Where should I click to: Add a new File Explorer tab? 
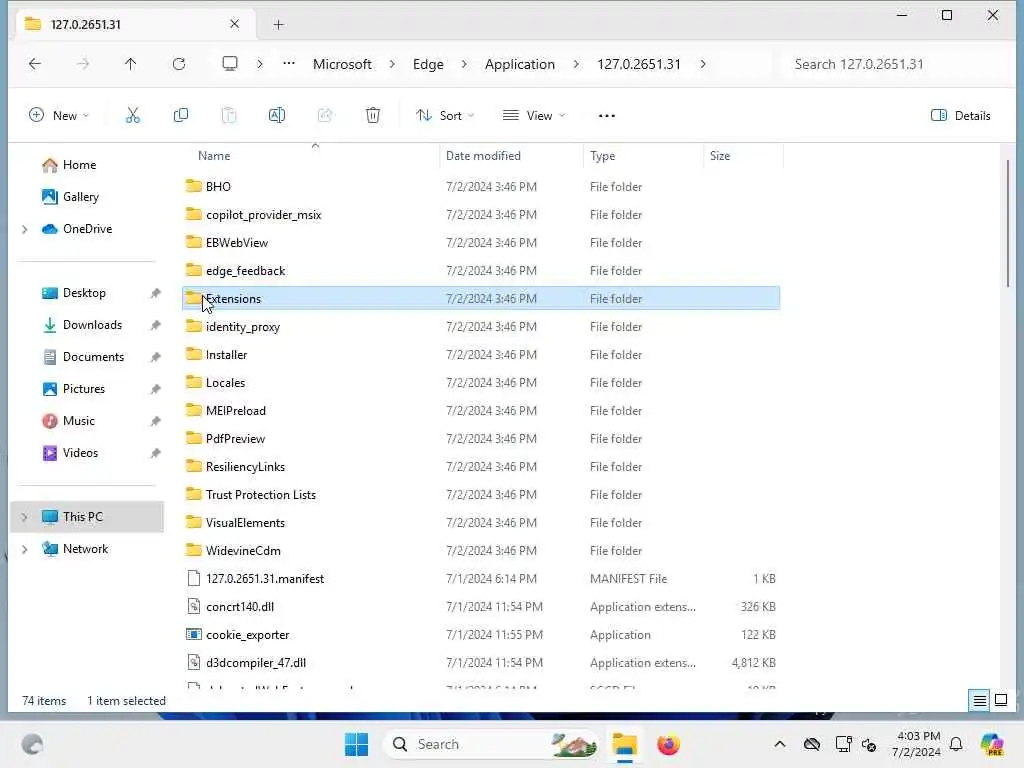pyautogui.click(x=278, y=25)
